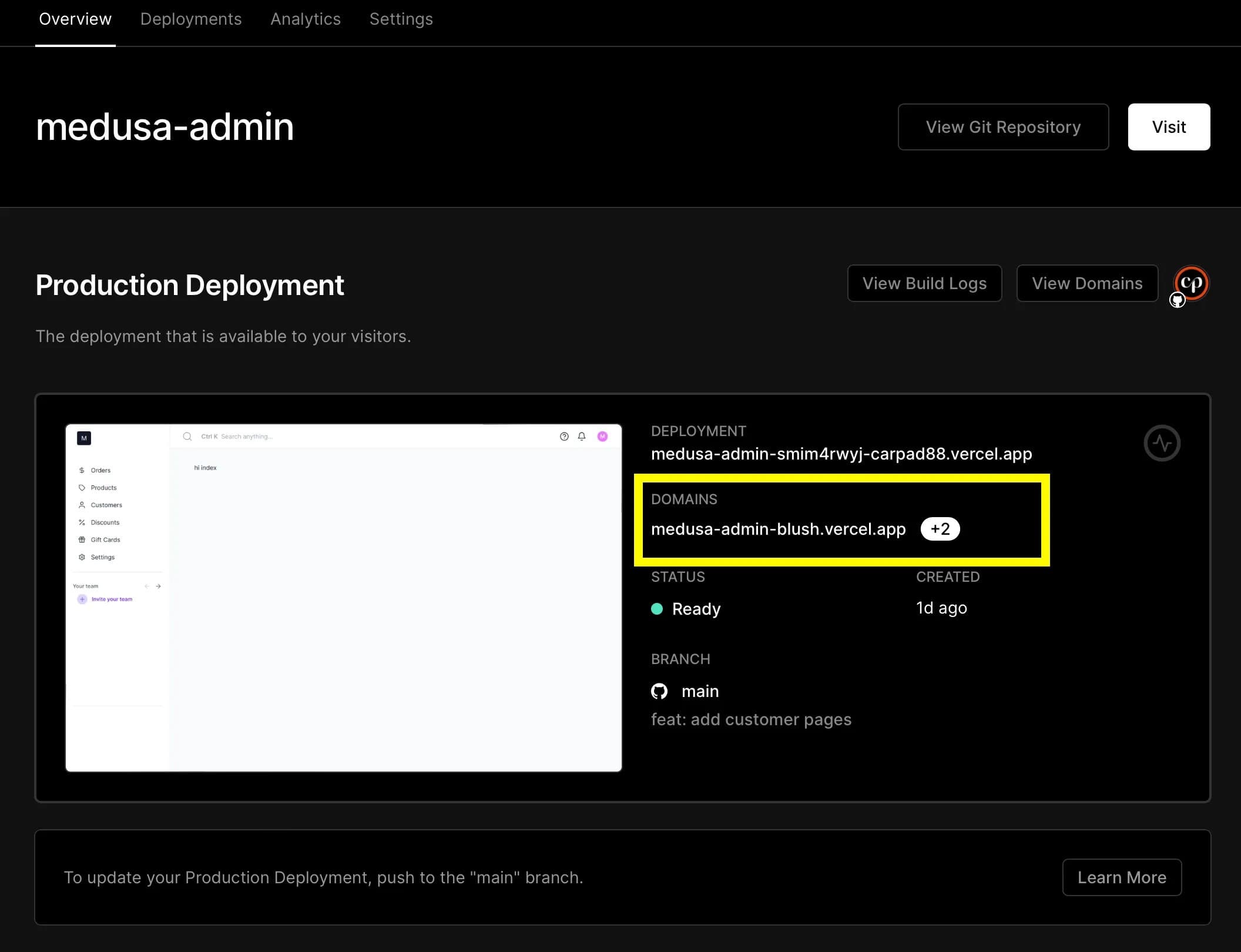The height and width of the screenshot is (952, 1241).
Task: Open View Build Logs
Action: [924, 283]
